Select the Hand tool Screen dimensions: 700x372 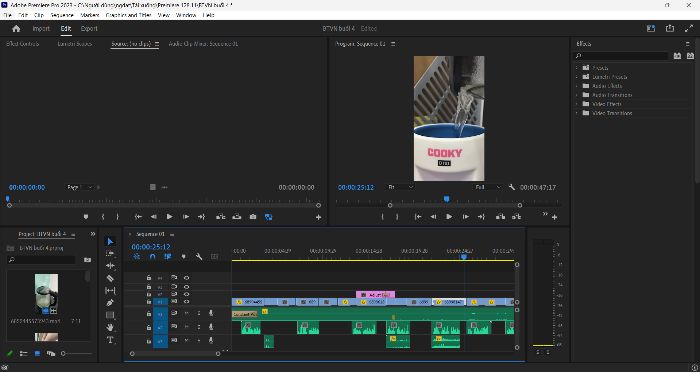click(x=110, y=328)
